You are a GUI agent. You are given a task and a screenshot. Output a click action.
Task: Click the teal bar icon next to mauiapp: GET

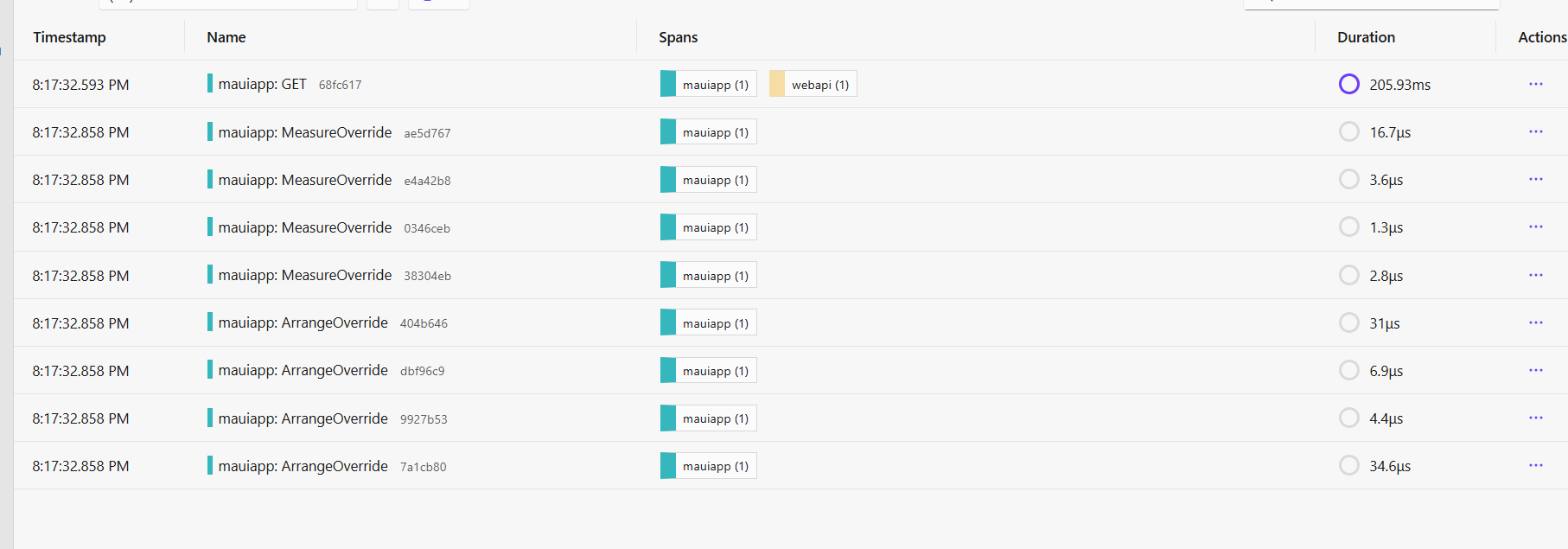tap(211, 84)
